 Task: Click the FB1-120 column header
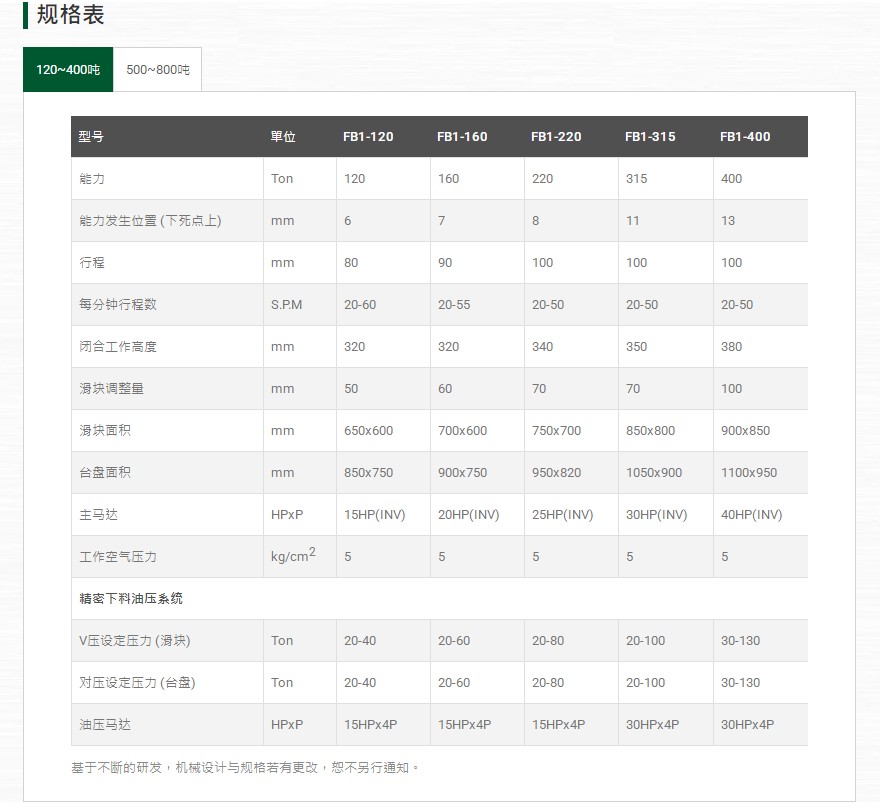(x=368, y=137)
